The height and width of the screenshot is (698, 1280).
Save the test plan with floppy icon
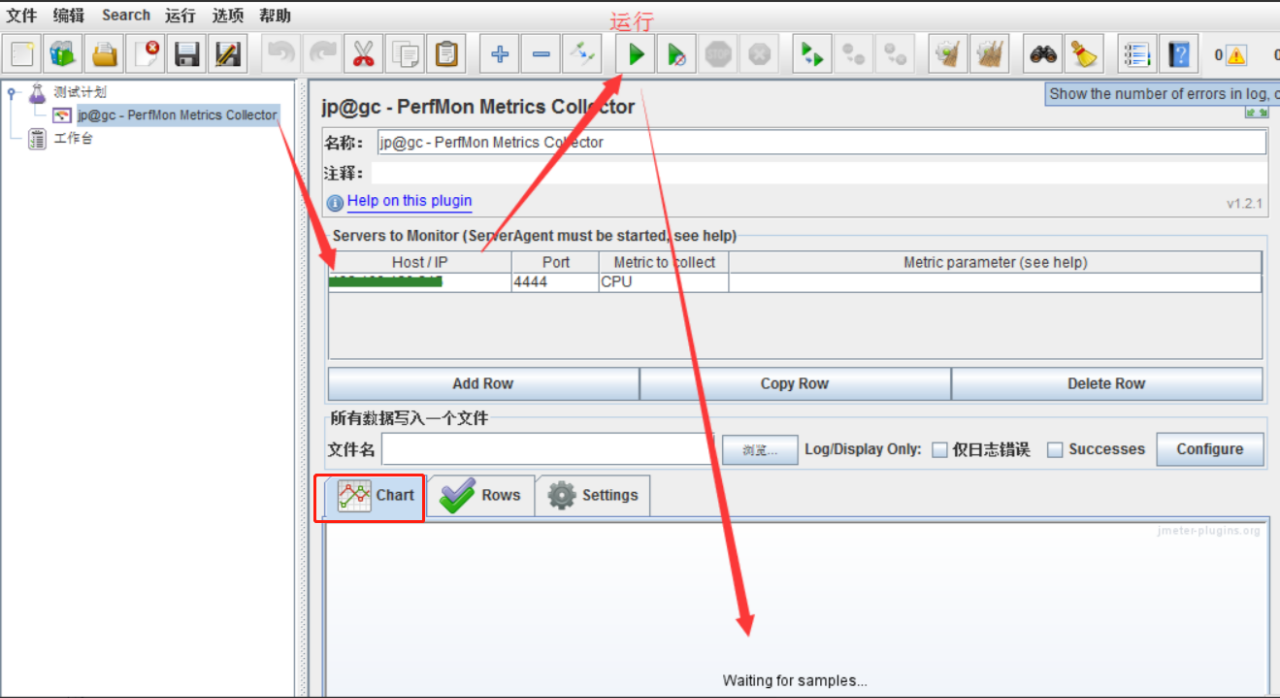187,54
